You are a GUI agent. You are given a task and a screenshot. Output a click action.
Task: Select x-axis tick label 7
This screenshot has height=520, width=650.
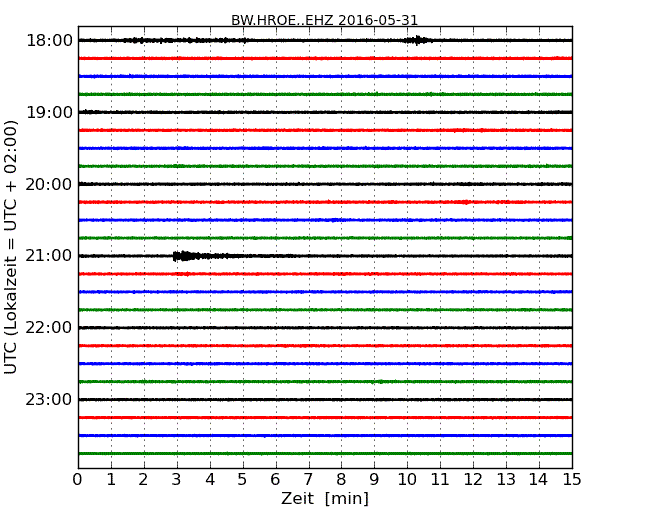point(308,480)
